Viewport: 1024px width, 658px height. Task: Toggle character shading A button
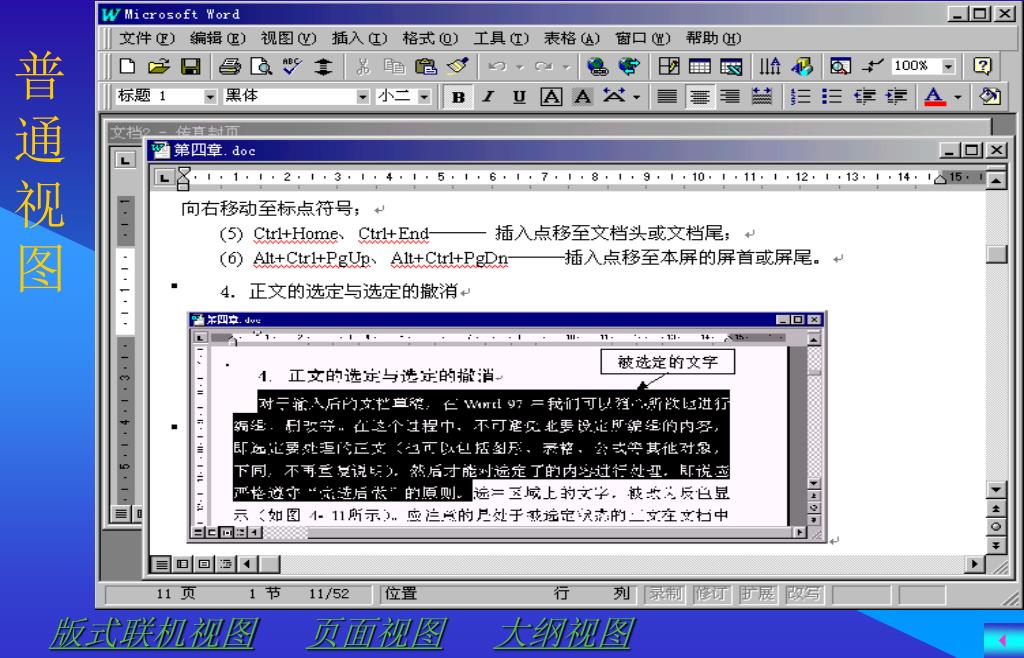pos(583,97)
